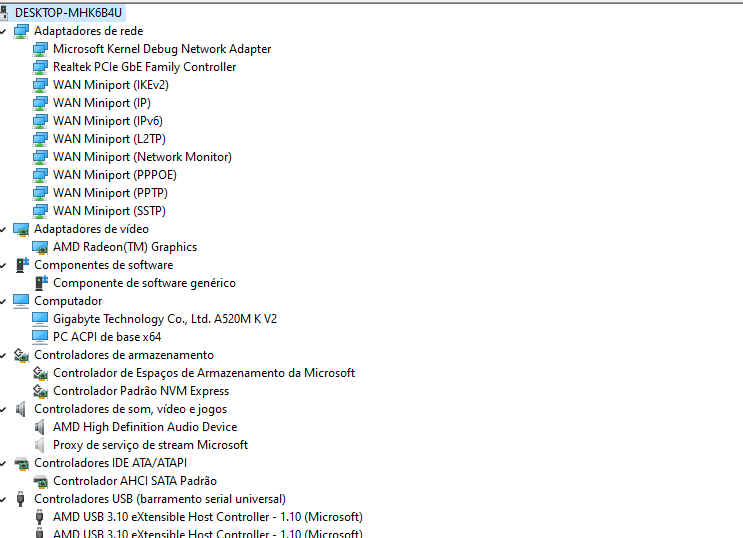This screenshot has width=743, height=538.
Task: Select AMD High Definition Audio Device text
Action: pos(145,427)
